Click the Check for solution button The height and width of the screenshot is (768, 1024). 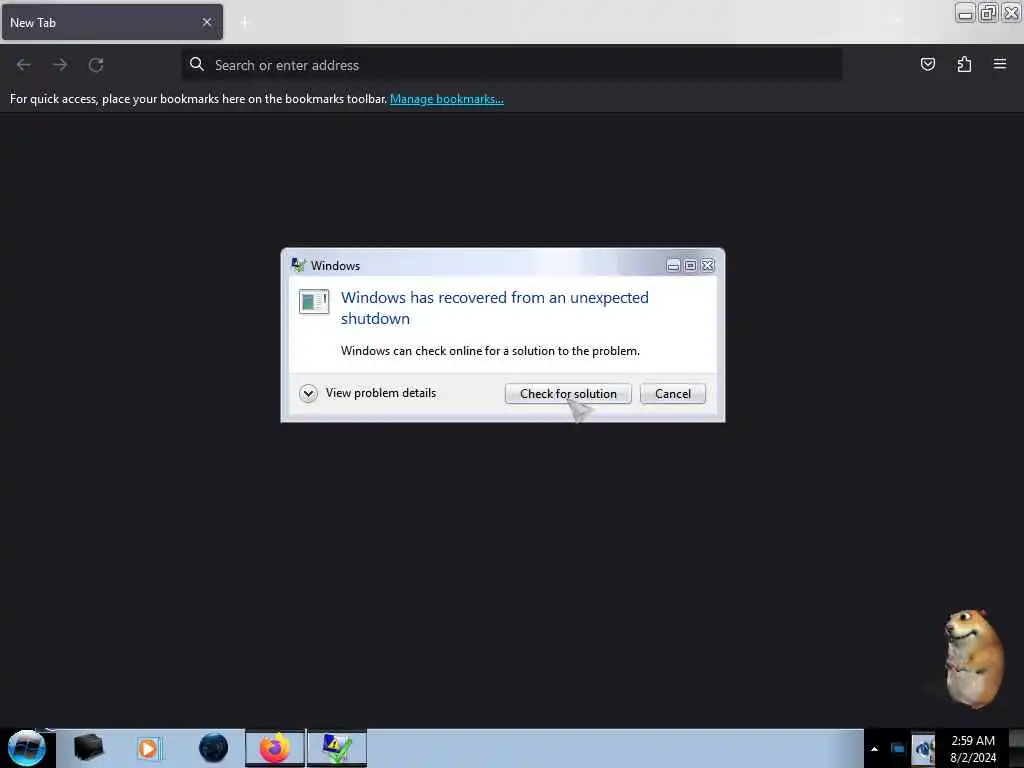click(x=568, y=394)
